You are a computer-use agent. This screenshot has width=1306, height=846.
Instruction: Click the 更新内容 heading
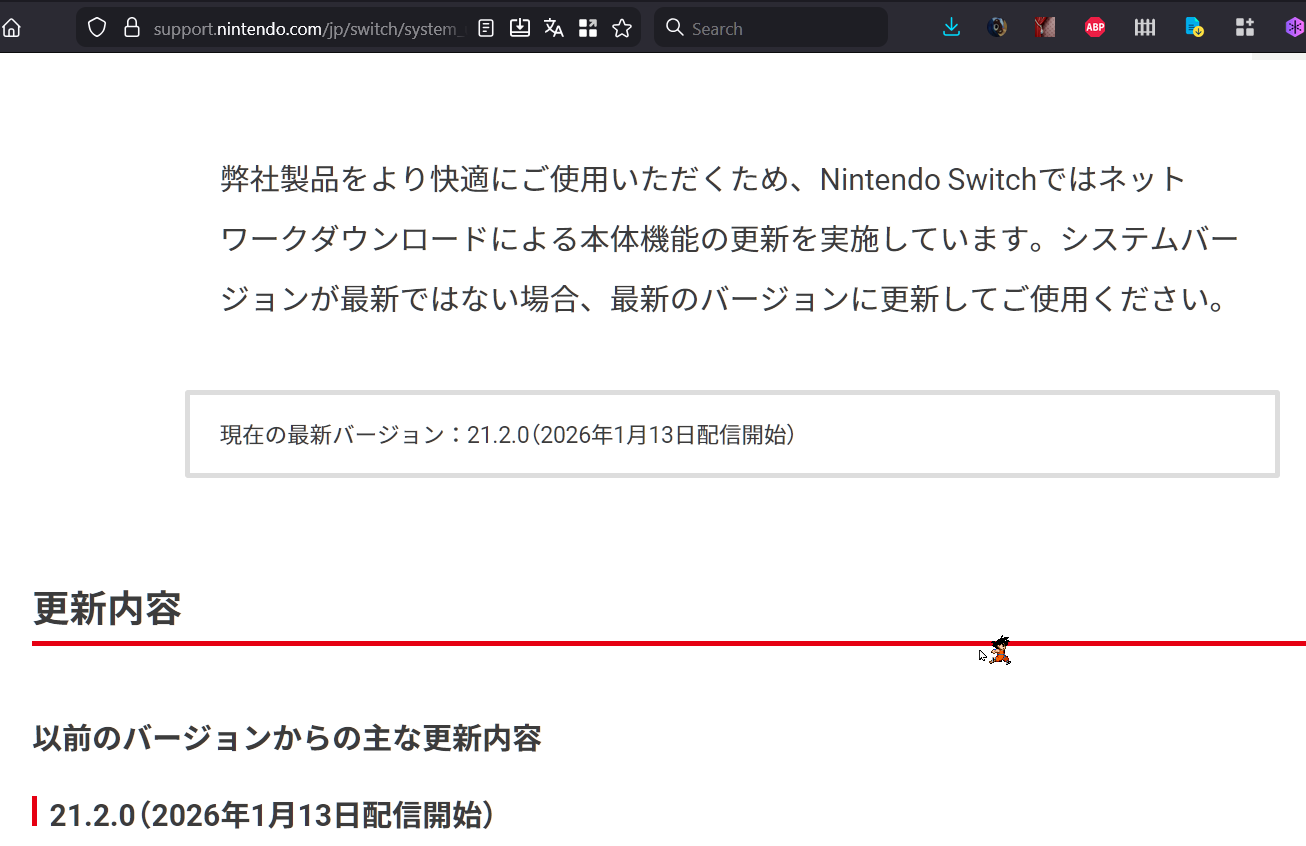(x=107, y=608)
